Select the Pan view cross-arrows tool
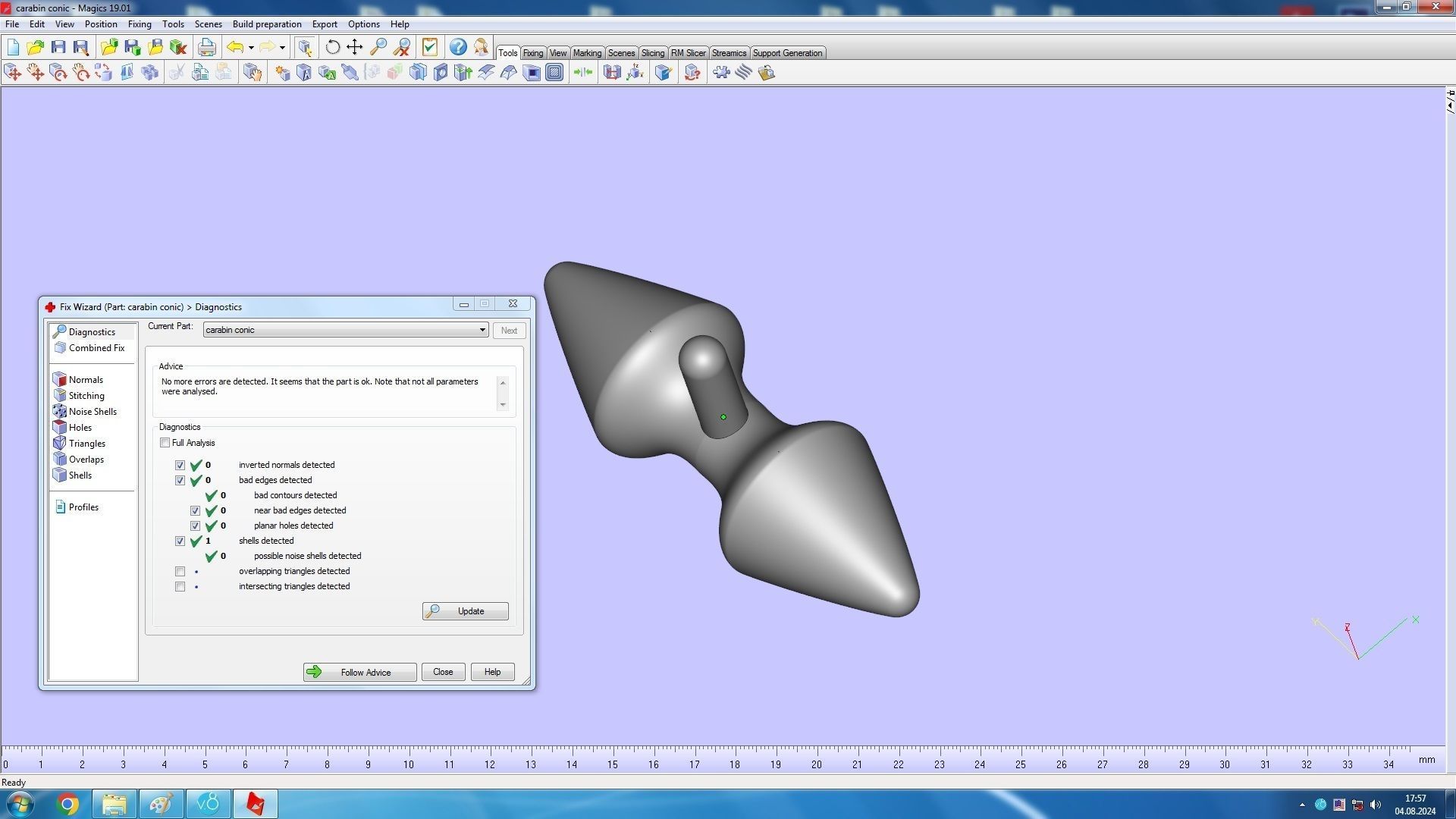The height and width of the screenshot is (819, 1456). (x=355, y=47)
